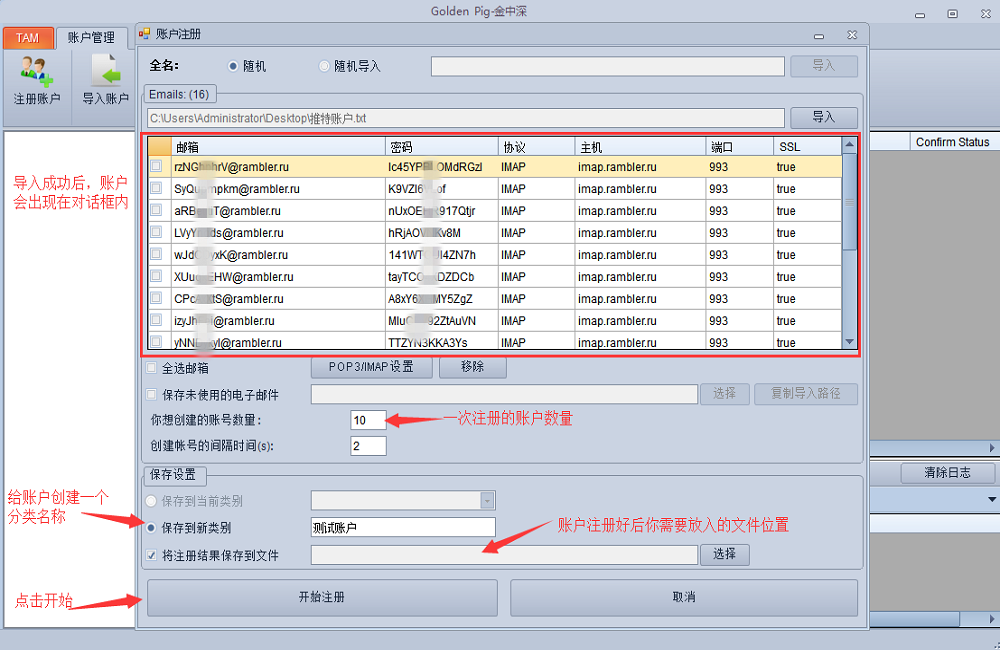Click the 清除日志 button in main window
Viewport: 1000px width, 650px height.
click(x=947, y=473)
